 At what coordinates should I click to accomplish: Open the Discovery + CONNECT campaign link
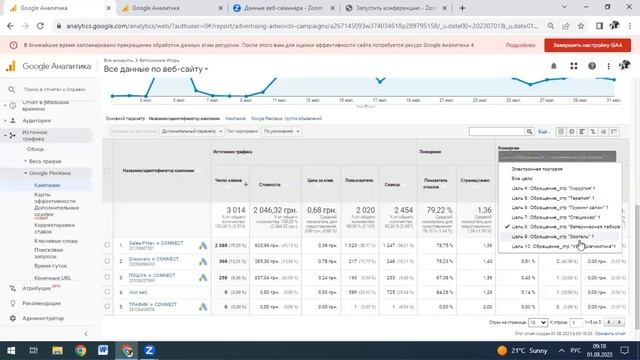point(153,259)
